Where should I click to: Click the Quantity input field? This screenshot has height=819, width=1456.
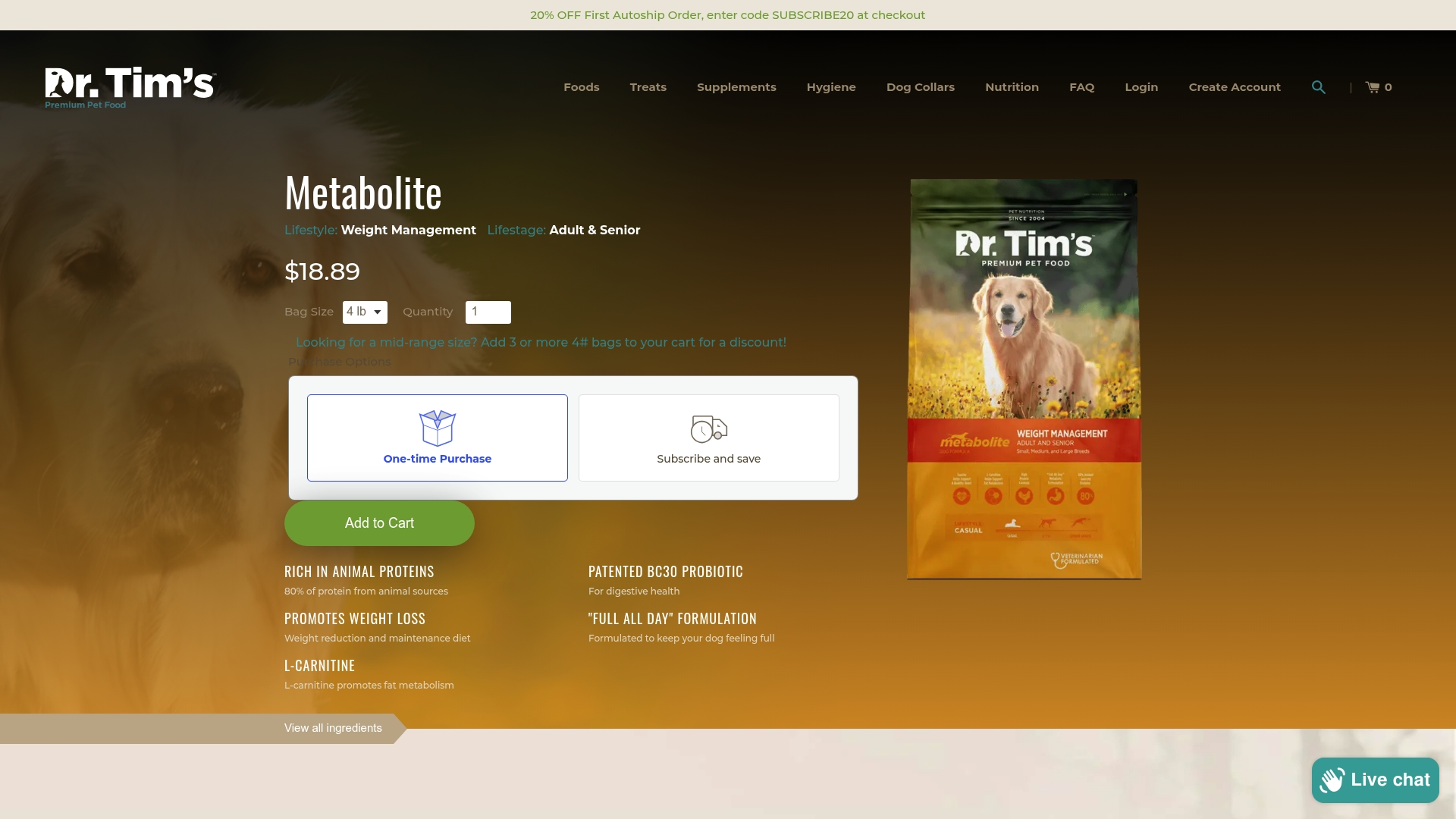[488, 312]
